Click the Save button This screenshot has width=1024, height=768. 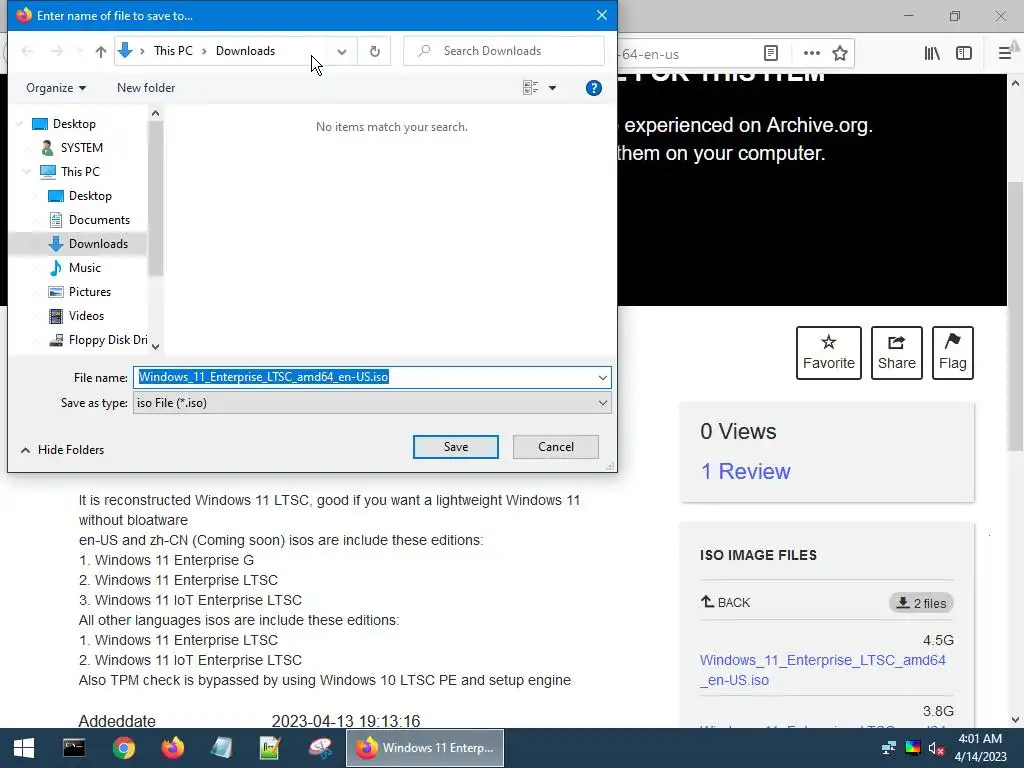click(455, 447)
